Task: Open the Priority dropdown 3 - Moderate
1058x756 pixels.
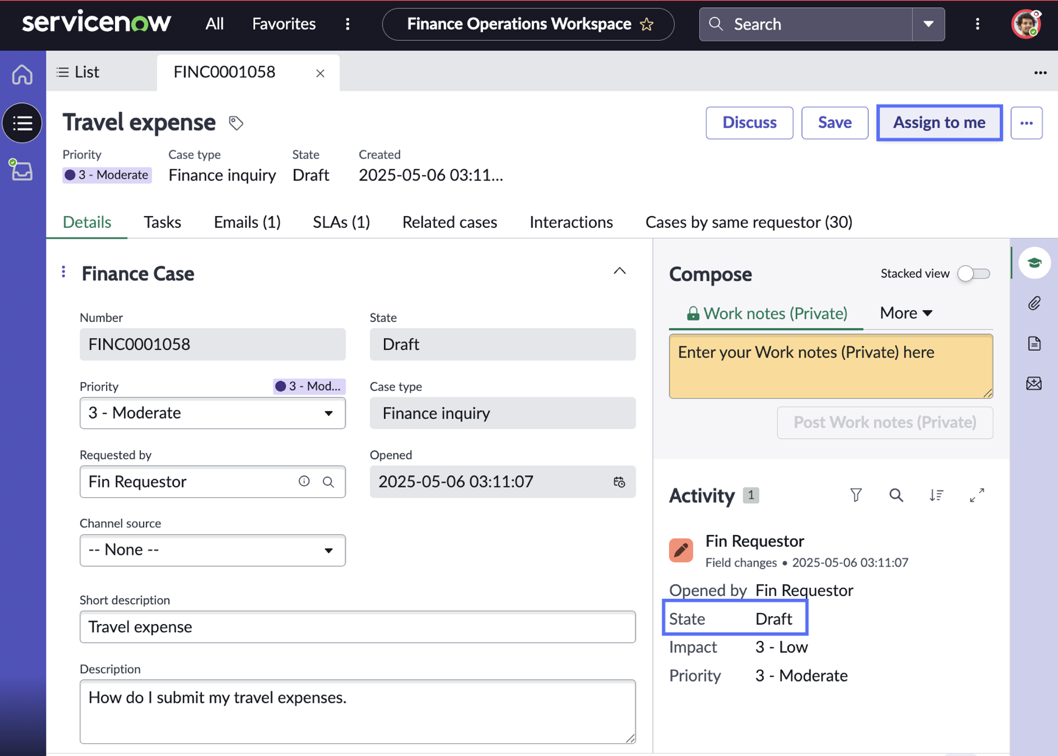Action: coord(213,413)
